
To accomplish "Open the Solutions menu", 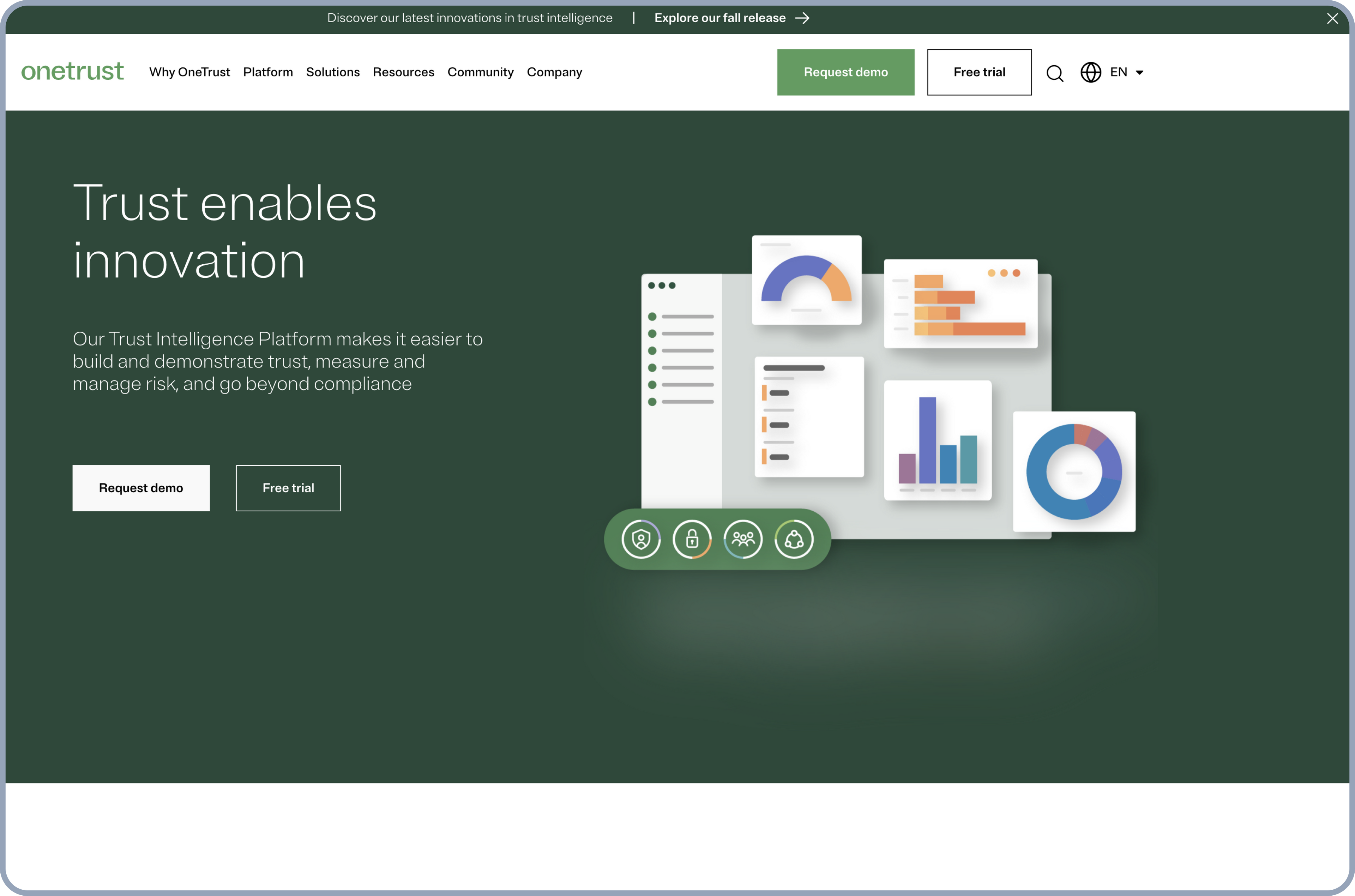I will point(332,73).
